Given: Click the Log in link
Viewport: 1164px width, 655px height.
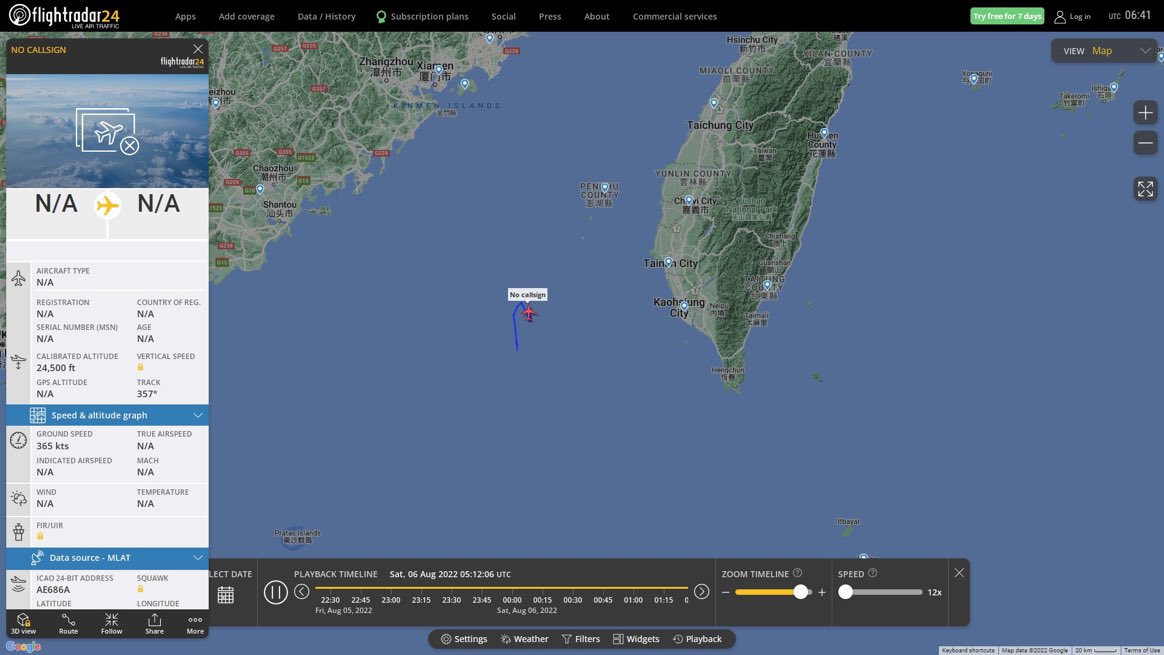Looking at the screenshot, I should tap(1072, 16).
